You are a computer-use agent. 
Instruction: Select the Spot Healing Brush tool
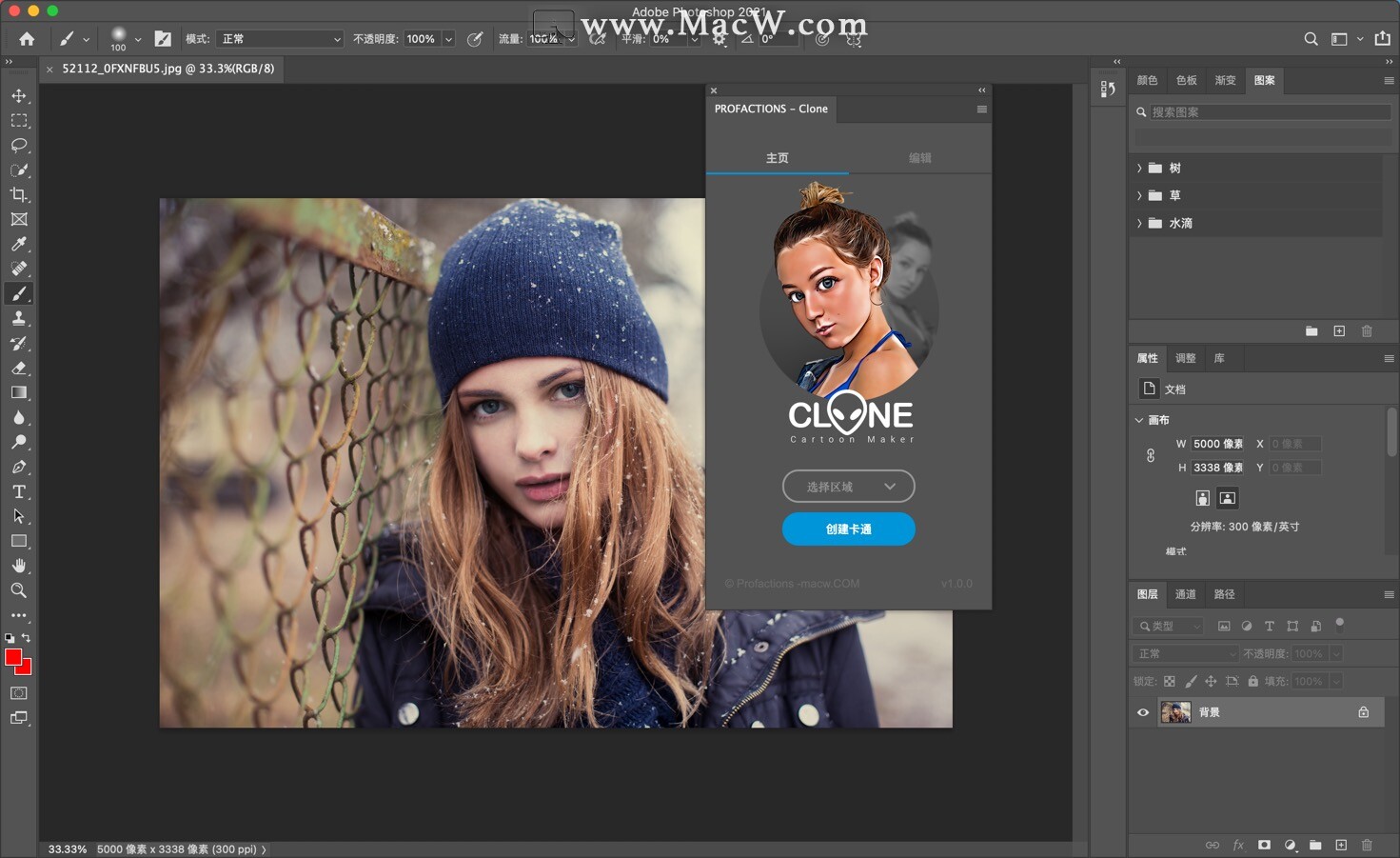[x=19, y=269]
